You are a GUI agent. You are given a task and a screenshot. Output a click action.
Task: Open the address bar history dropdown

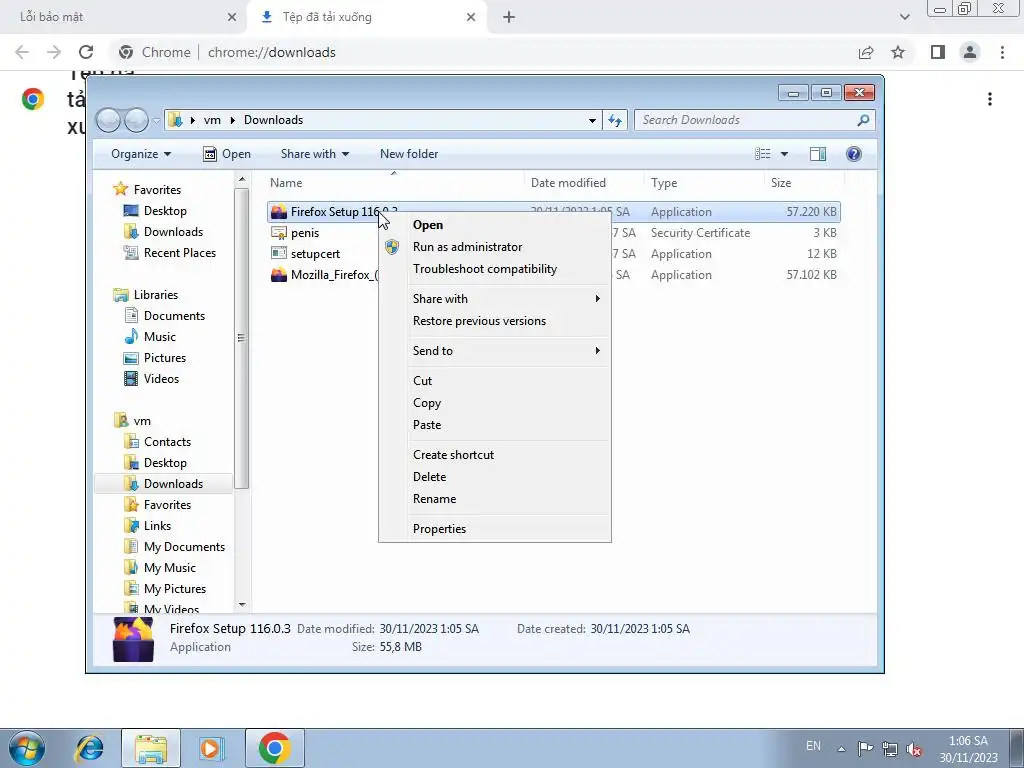coord(592,120)
